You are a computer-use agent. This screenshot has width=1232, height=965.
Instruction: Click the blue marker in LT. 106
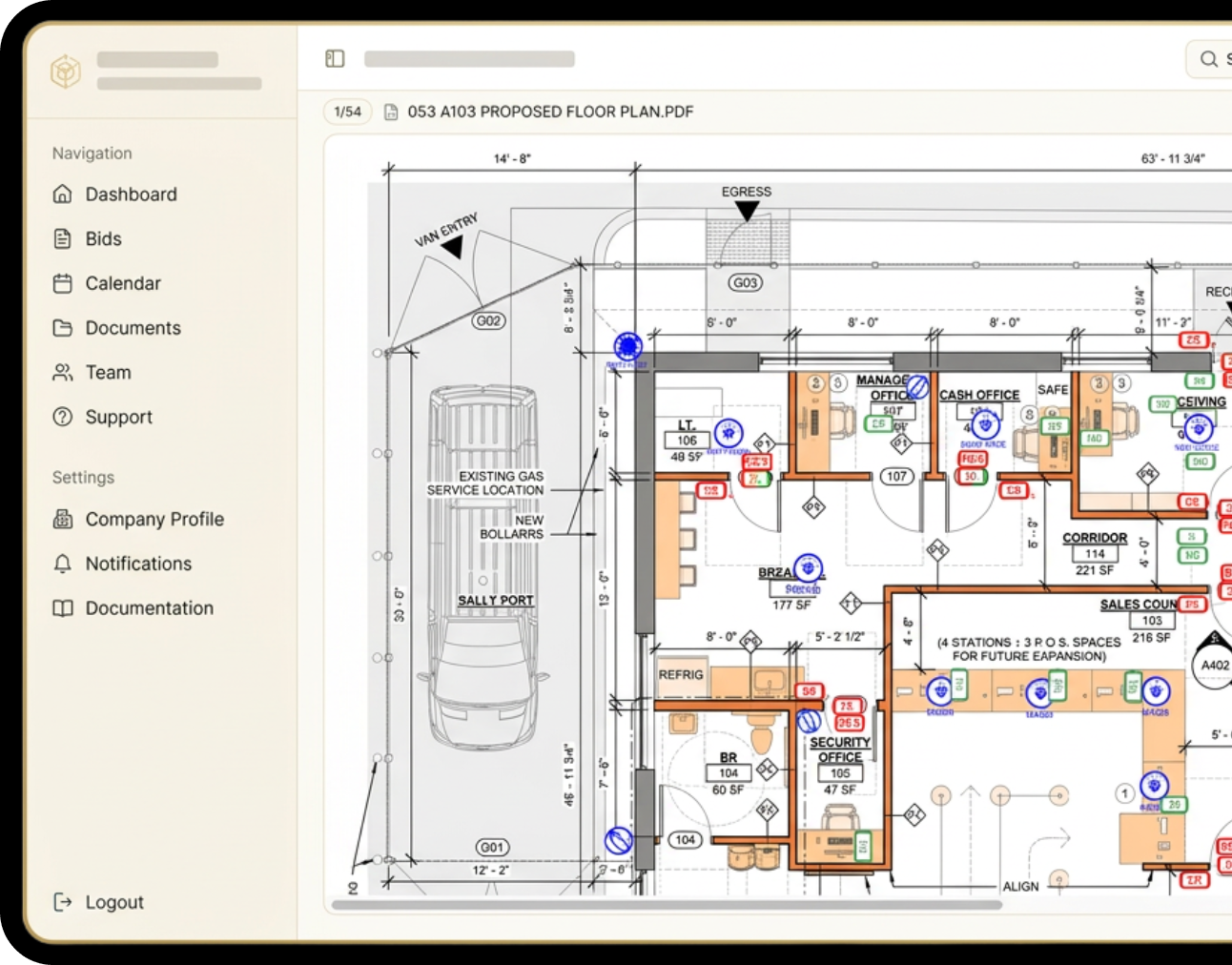tap(729, 434)
